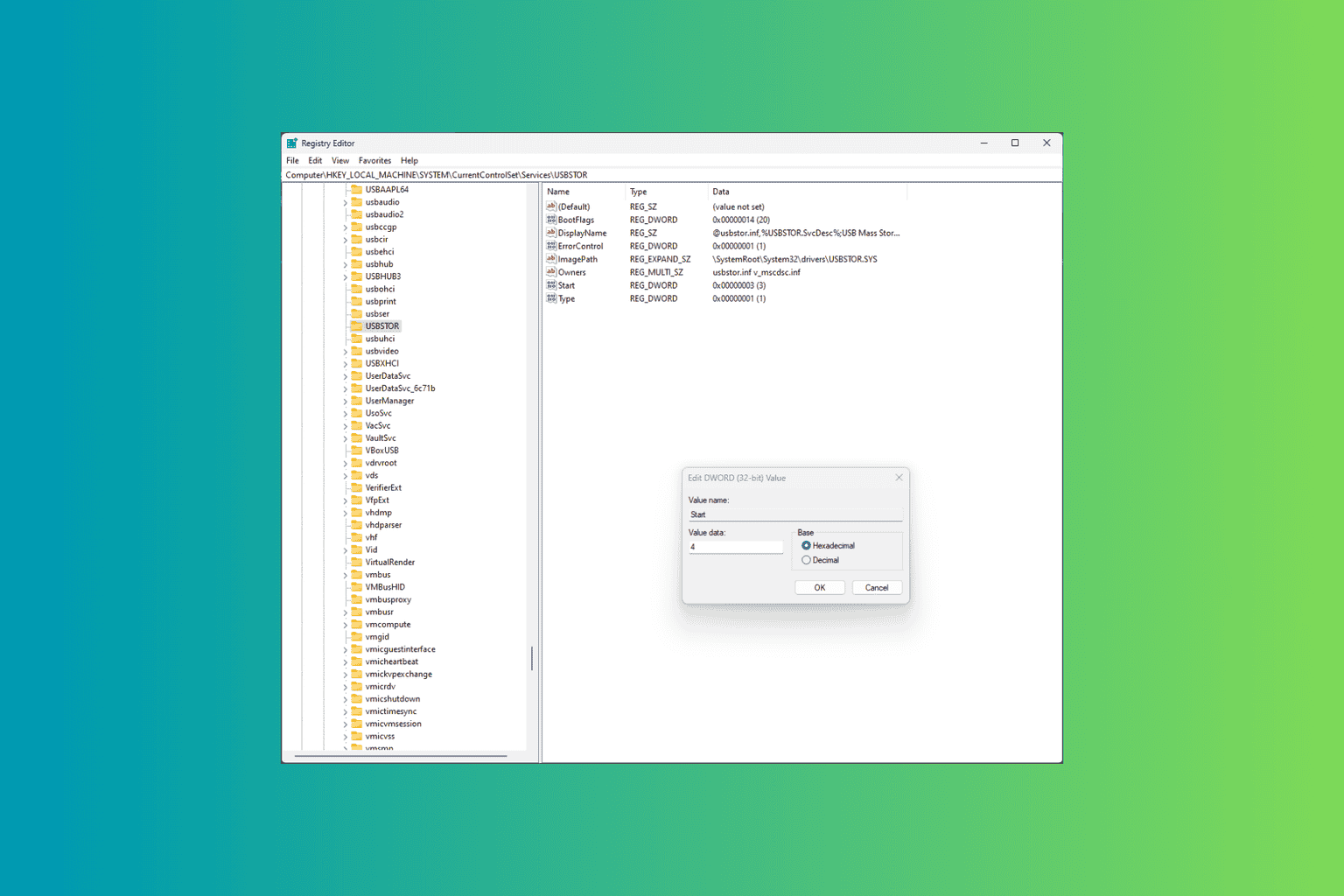Screen dimensions: 1344x896
Task: Open the View menu
Action: coord(340,160)
